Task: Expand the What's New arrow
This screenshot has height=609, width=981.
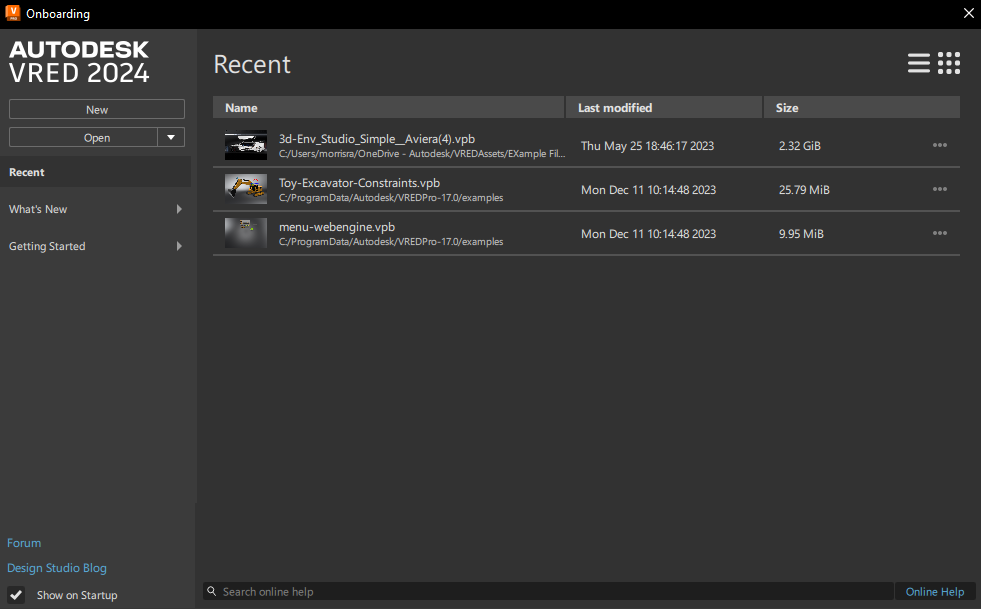Action: pos(180,209)
